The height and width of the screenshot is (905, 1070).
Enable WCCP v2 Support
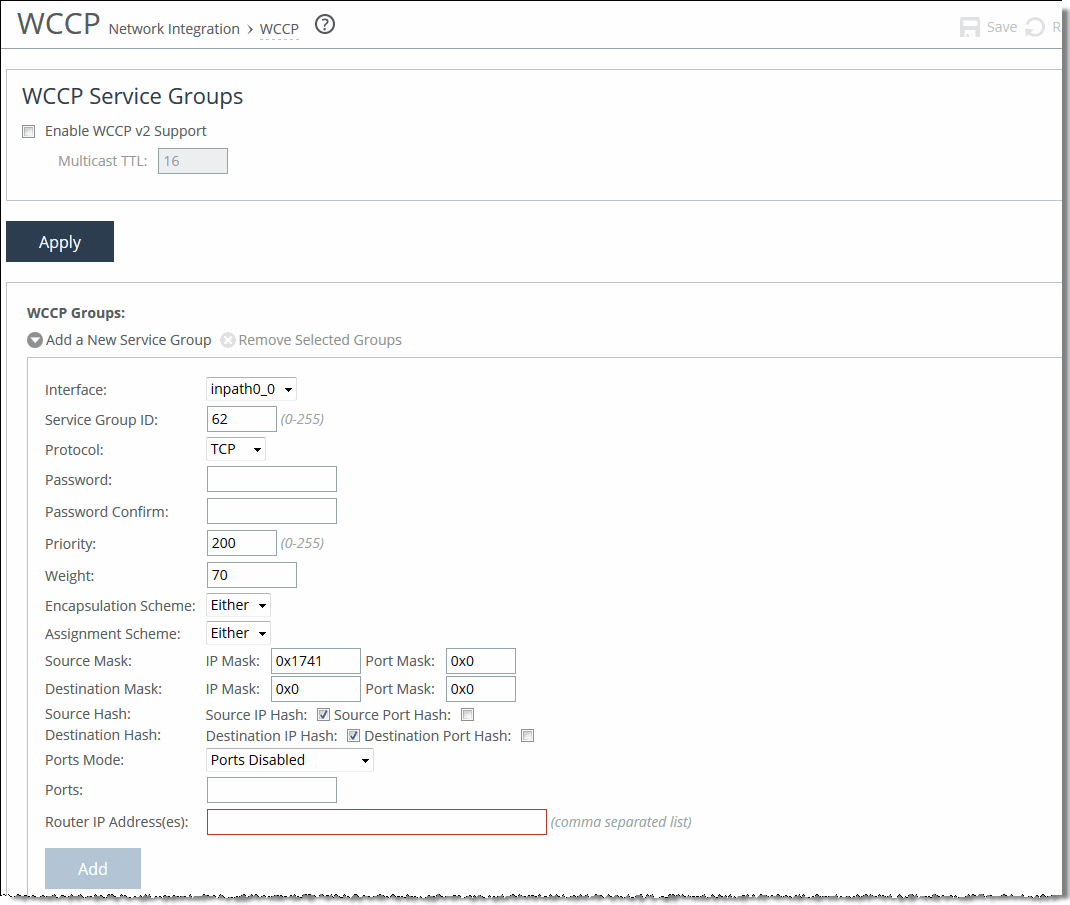click(28, 131)
